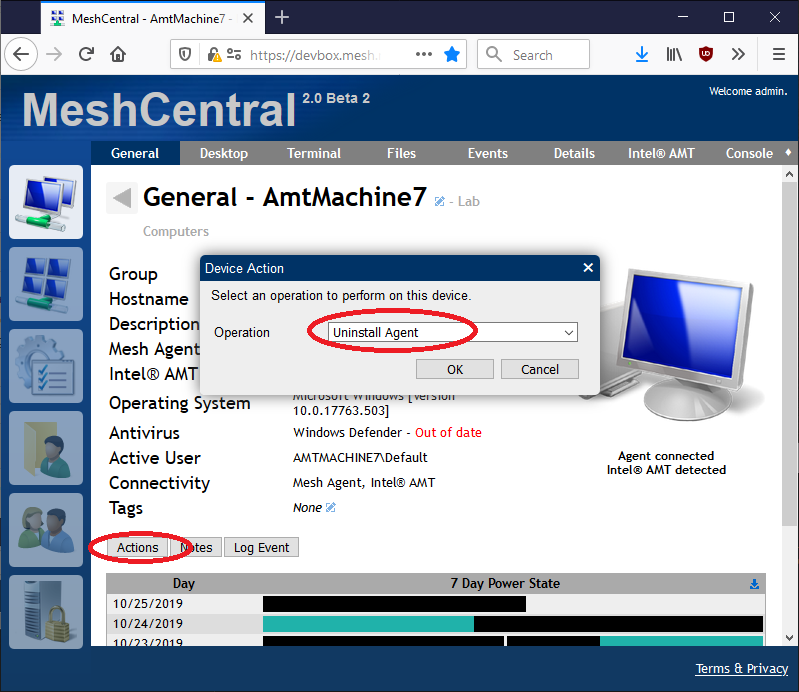This screenshot has width=799, height=692.
Task: Click scrollbar down arrow
Action: click(789, 637)
